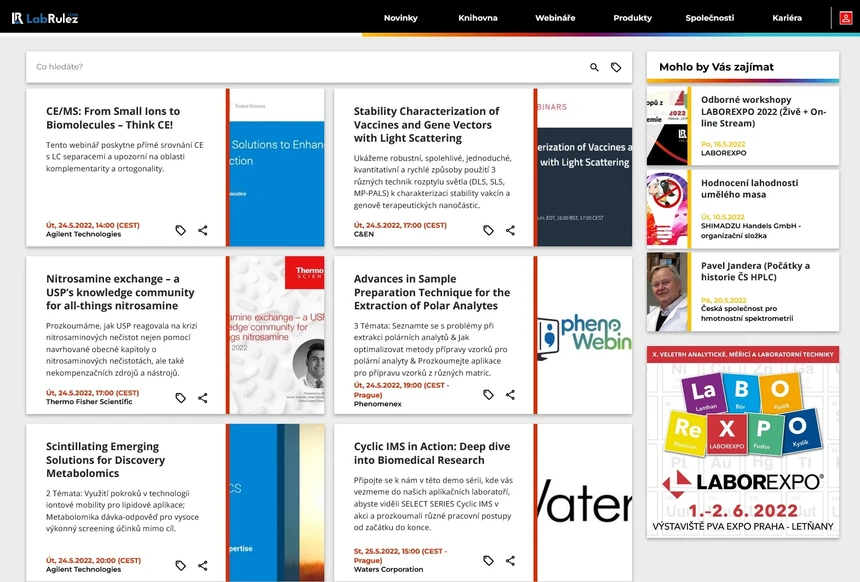Click the LABOREXPO workshop thumbnail in sidebar
This screenshot has height=582, width=860.
click(667, 126)
